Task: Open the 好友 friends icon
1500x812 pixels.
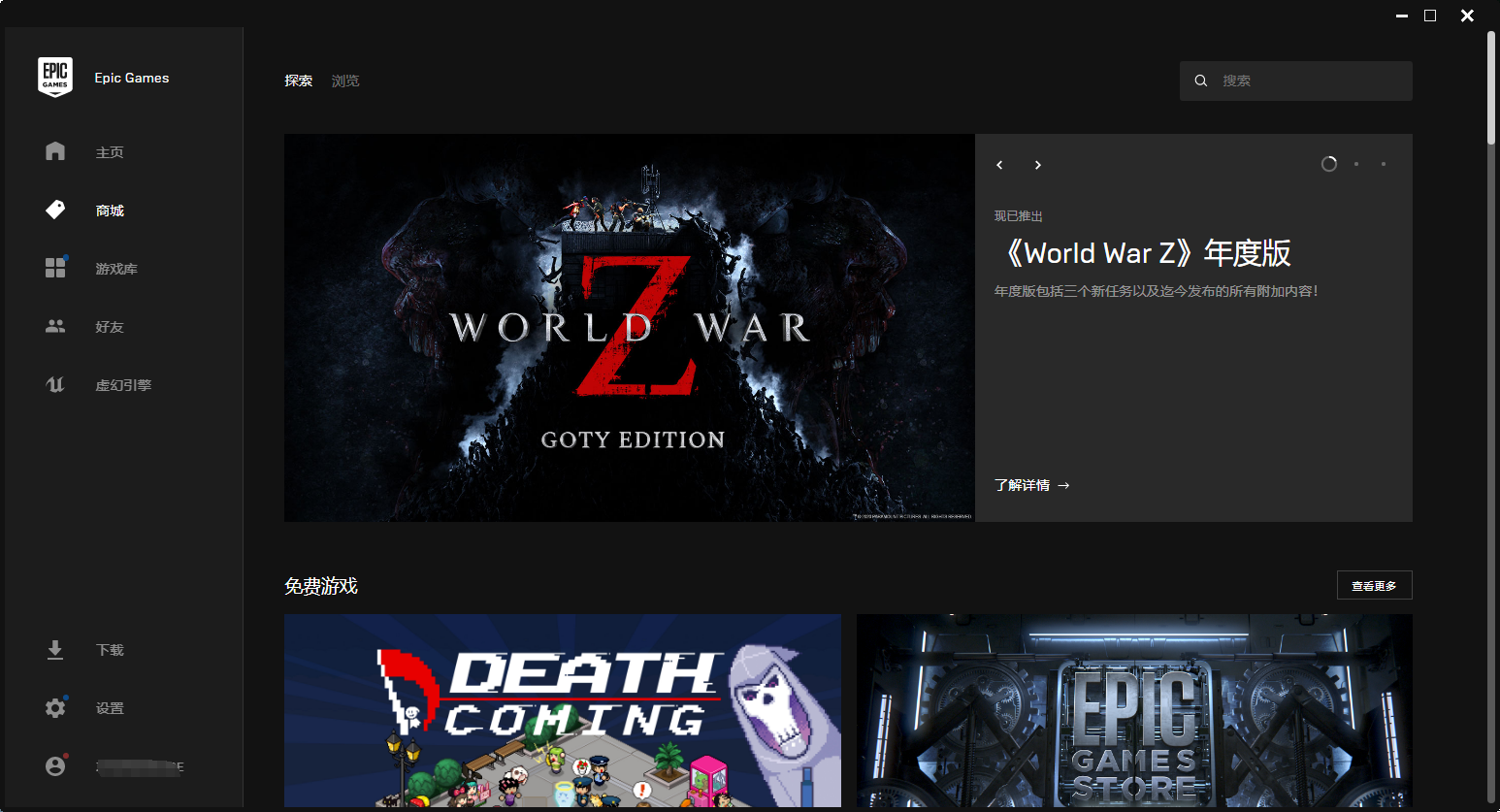Action: [55, 326]
